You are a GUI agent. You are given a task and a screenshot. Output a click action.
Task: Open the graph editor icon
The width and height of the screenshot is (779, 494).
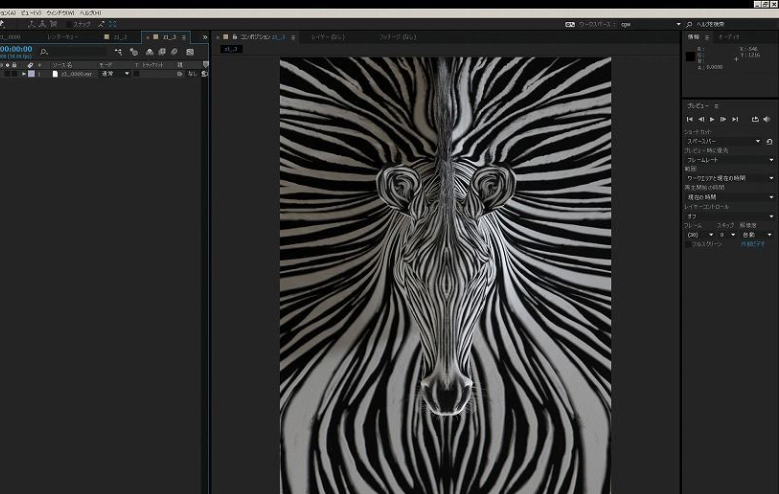click(190, 52)
